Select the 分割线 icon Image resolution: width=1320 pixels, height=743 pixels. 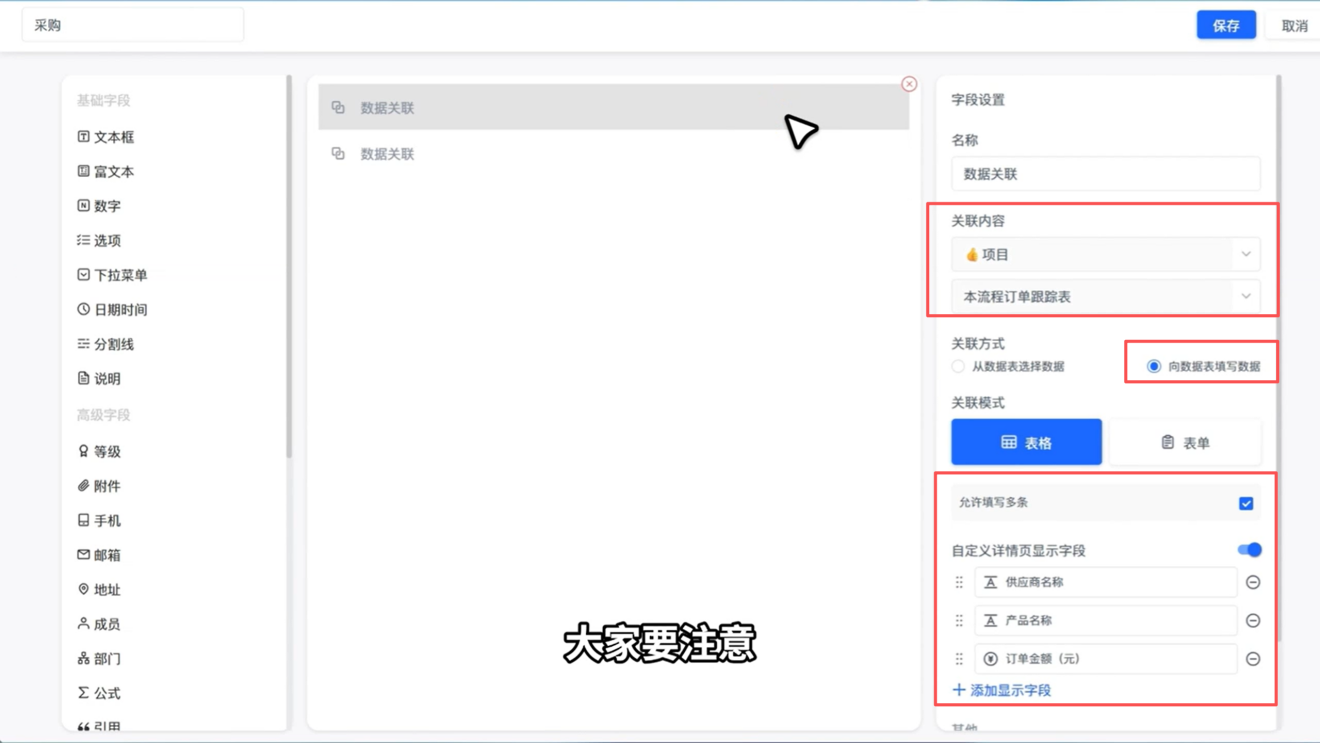(x=84, y=344)
